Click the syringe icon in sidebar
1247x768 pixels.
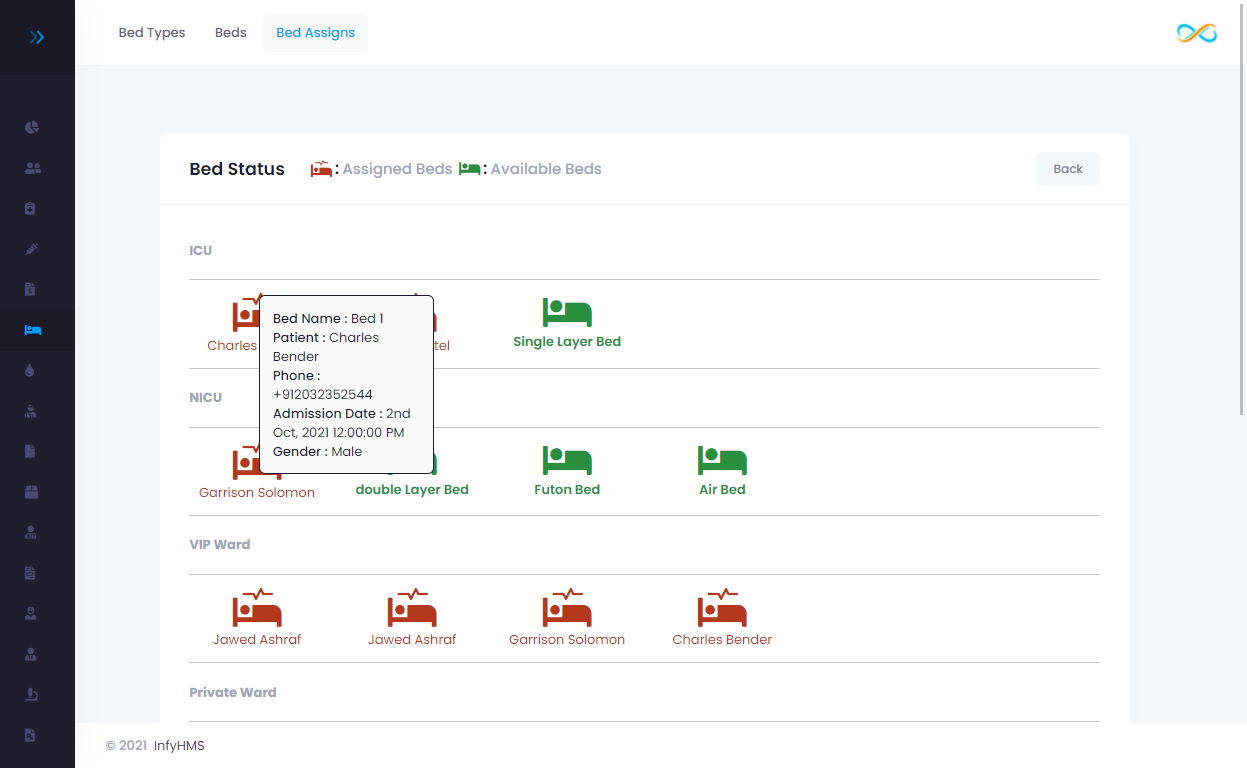coord(31,249)
